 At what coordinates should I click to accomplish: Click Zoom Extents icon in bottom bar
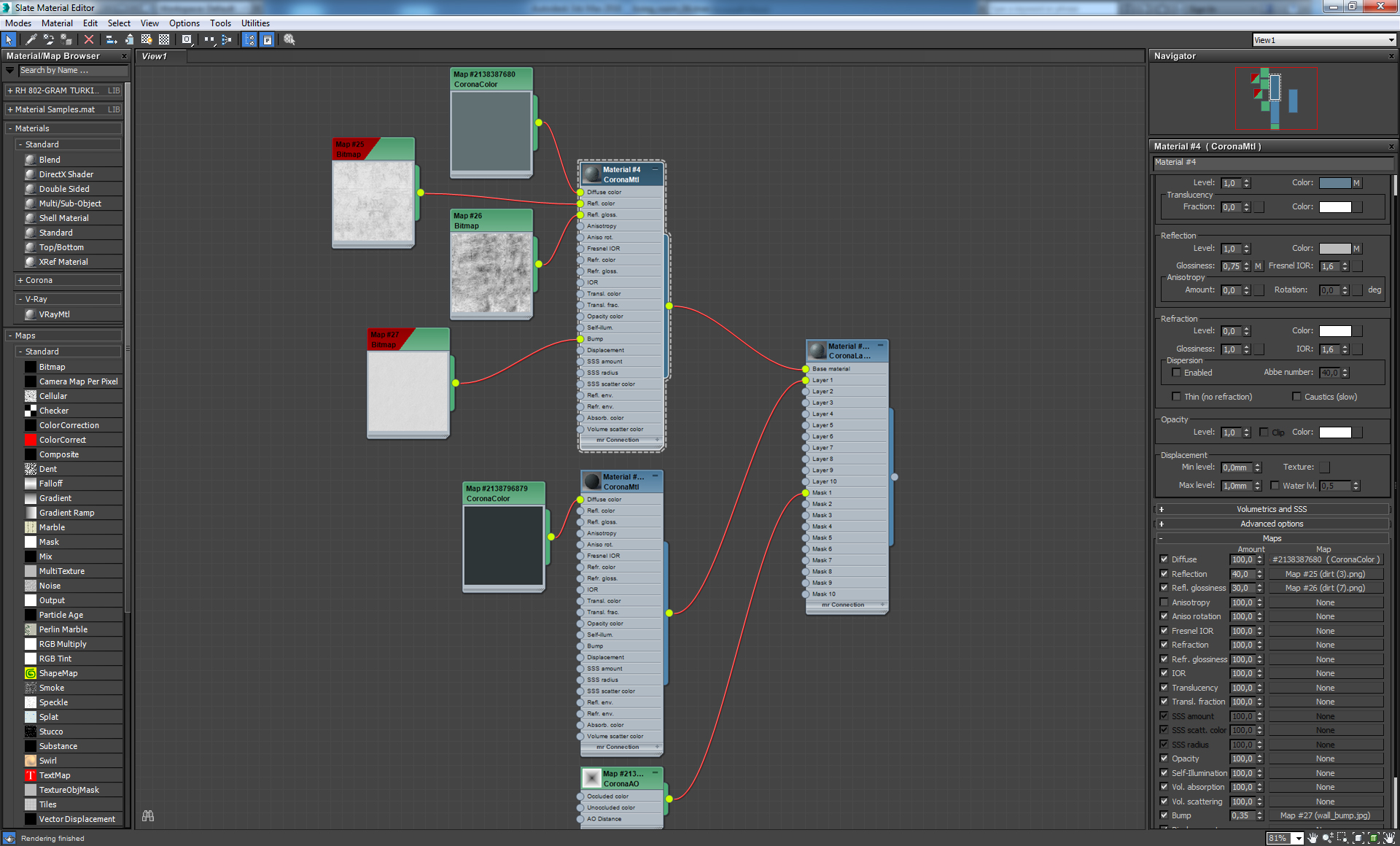point(1358,838)
